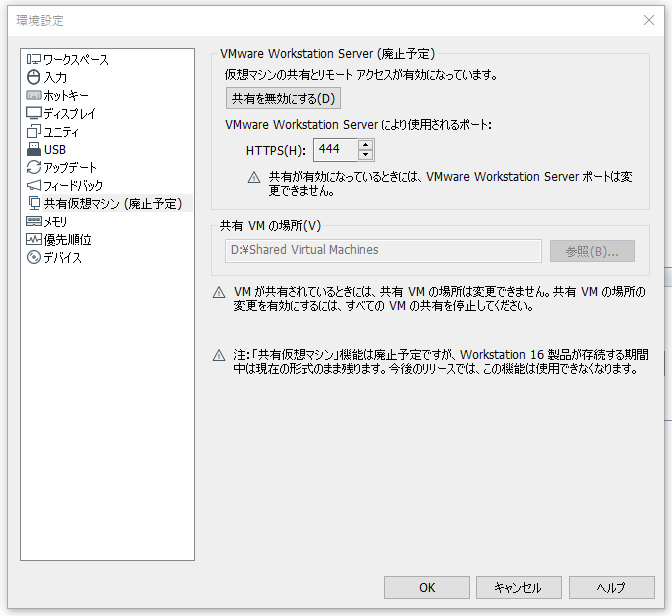This screenshot has width=672, height=616.
Task: Click text 仮想マシンの共有とリモート アクセスが有効になっています
Action: 361,75
